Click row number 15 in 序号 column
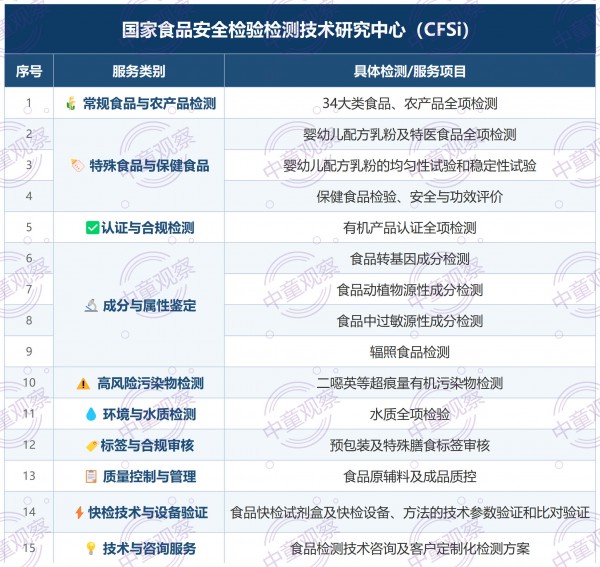The height and width of the screenshot is (567, 600). (x=29, y=548)
